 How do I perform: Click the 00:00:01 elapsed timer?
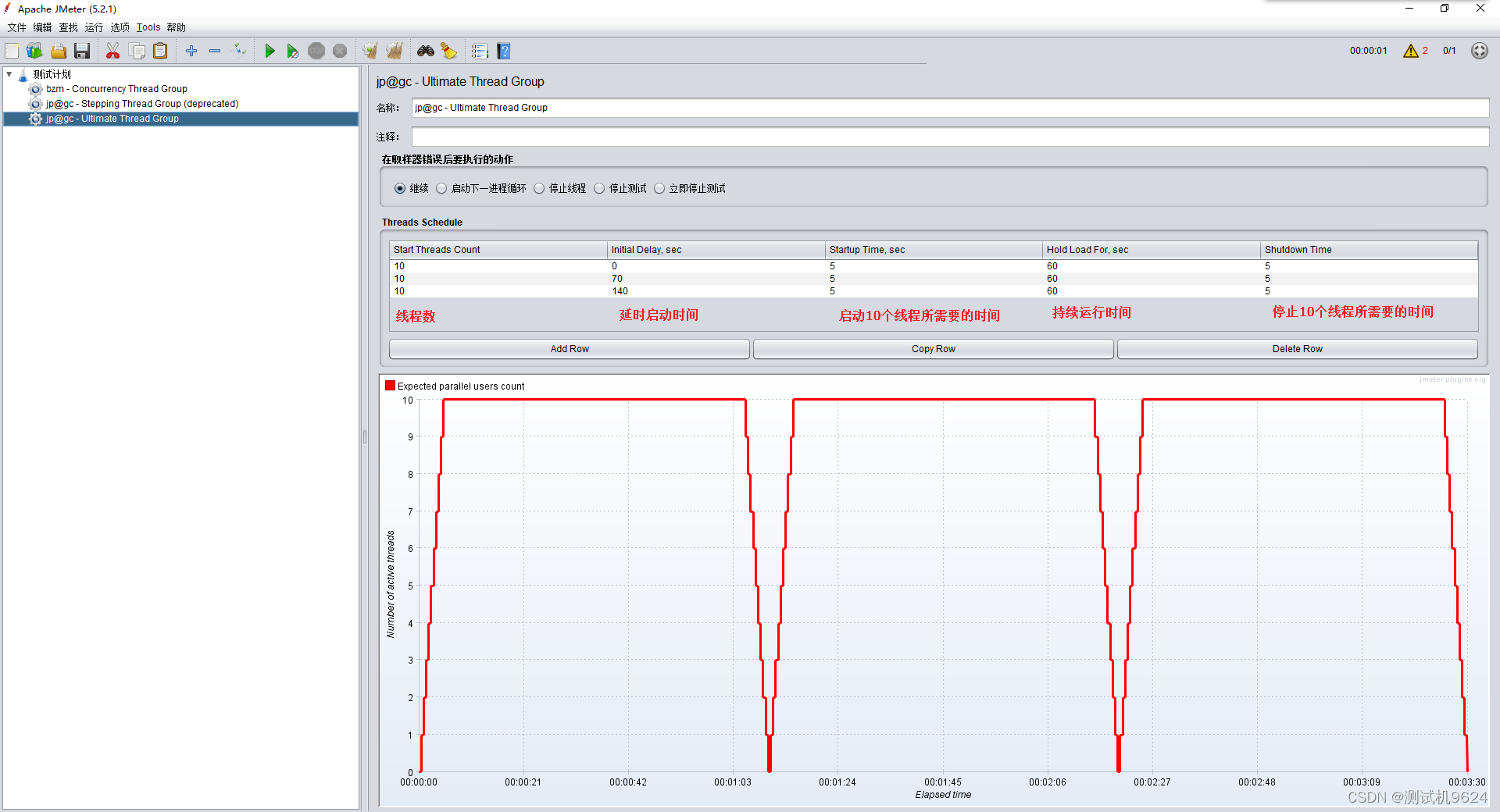(1369, 51)
